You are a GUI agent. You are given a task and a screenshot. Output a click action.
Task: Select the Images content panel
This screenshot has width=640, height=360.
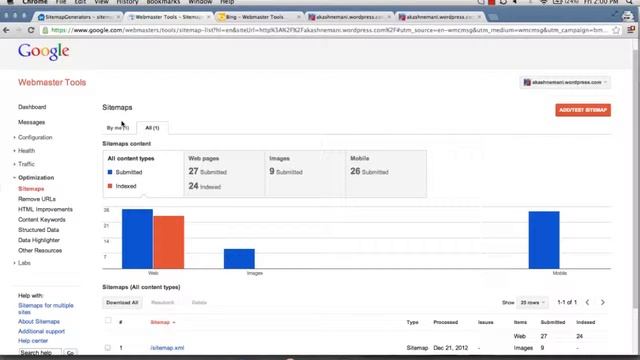(305, 174)
